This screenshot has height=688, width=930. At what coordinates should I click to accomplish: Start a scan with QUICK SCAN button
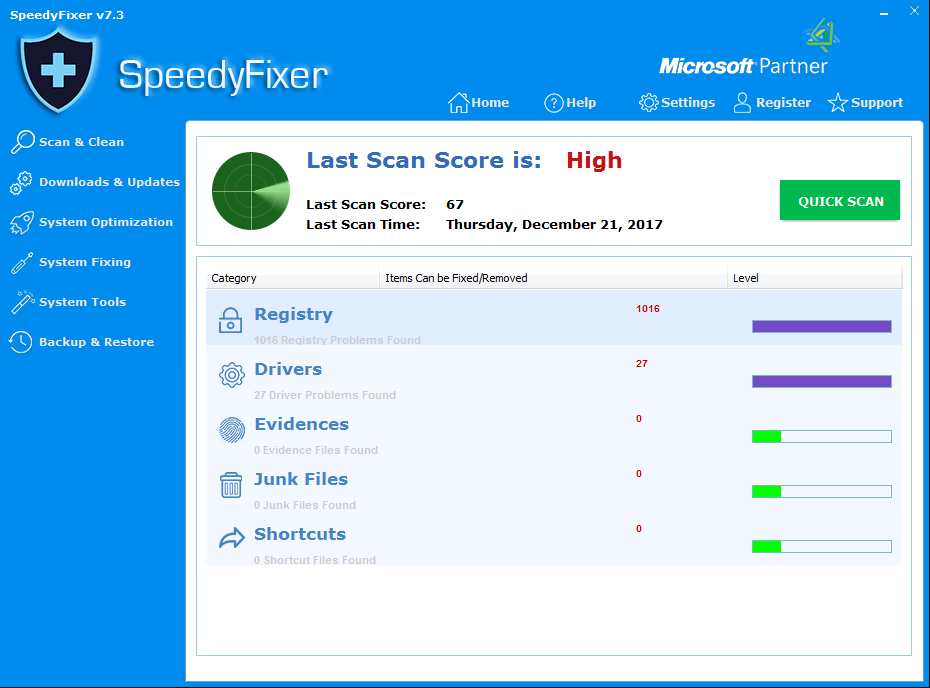point(840,201)
